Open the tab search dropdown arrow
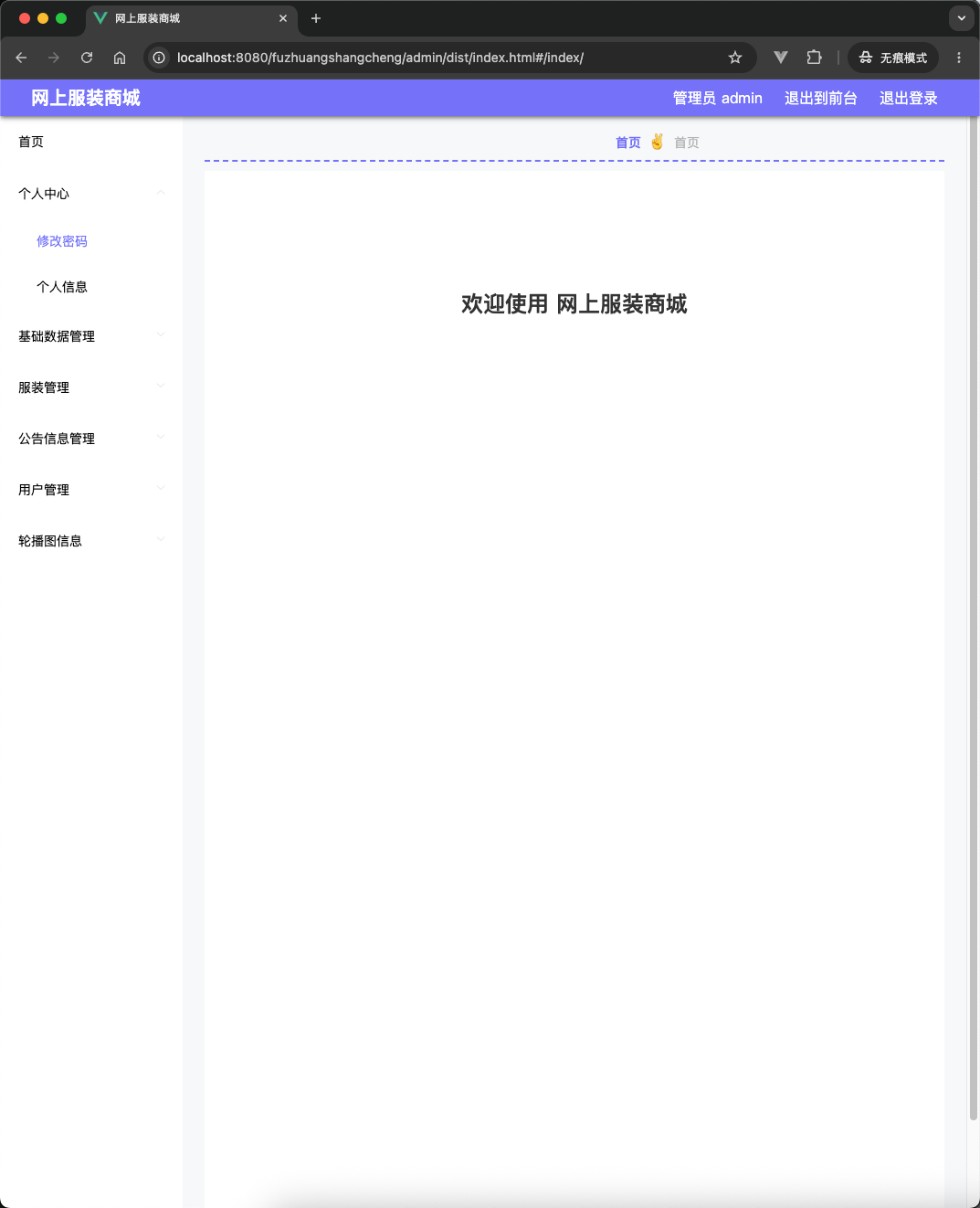This screenshot has height=1208, width=980. (x=961, y=18)
